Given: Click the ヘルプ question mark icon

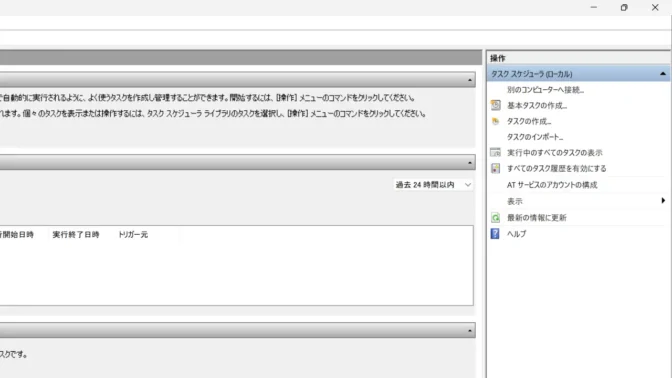Looking at the screenshot, I should click(495, 234).
